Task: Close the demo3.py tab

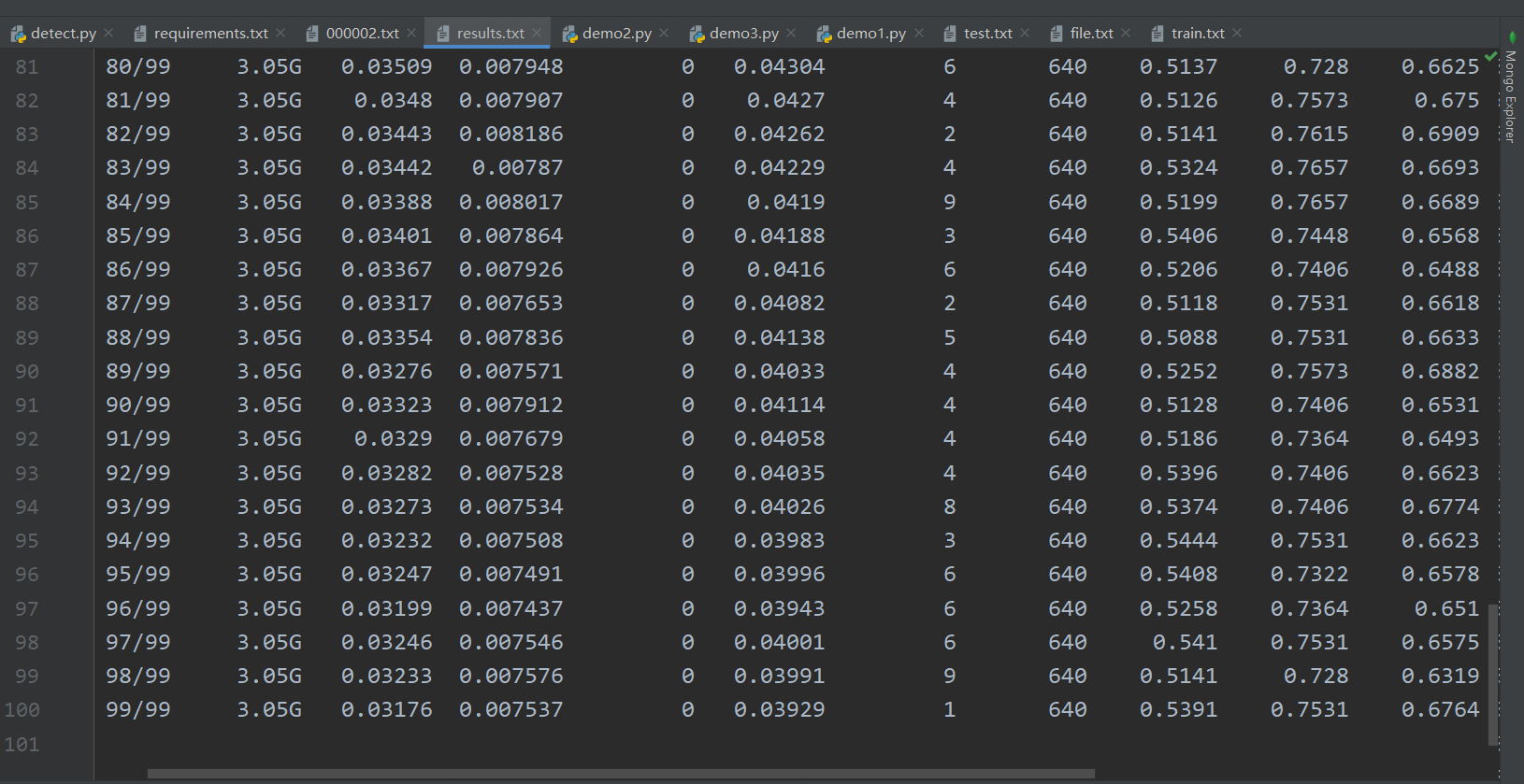Action: coord(791,33)
